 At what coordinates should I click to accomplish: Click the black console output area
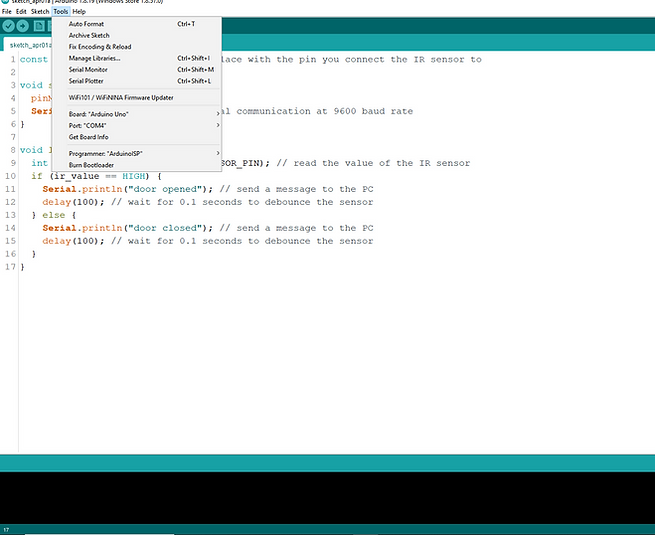(328, 498)
